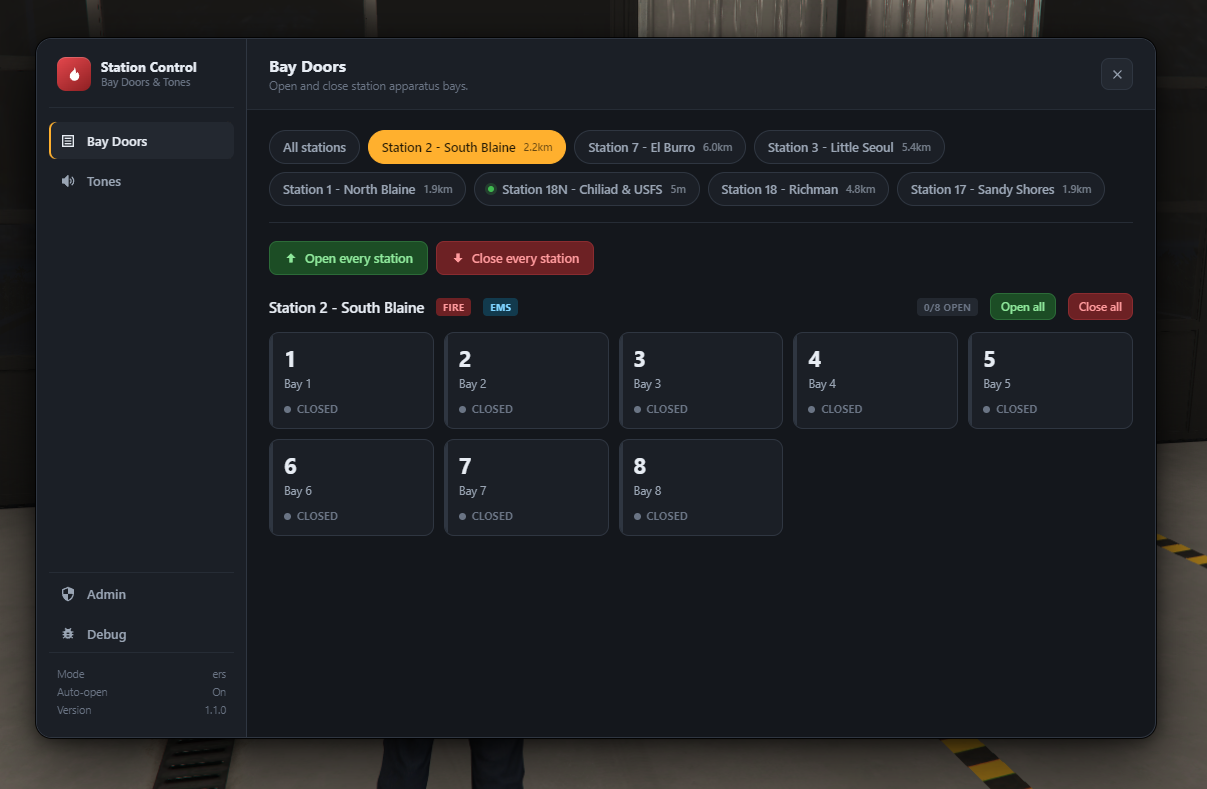1207x789 pixels.
Task: Click the red flame Station Control logo
Action: (74, 74)
